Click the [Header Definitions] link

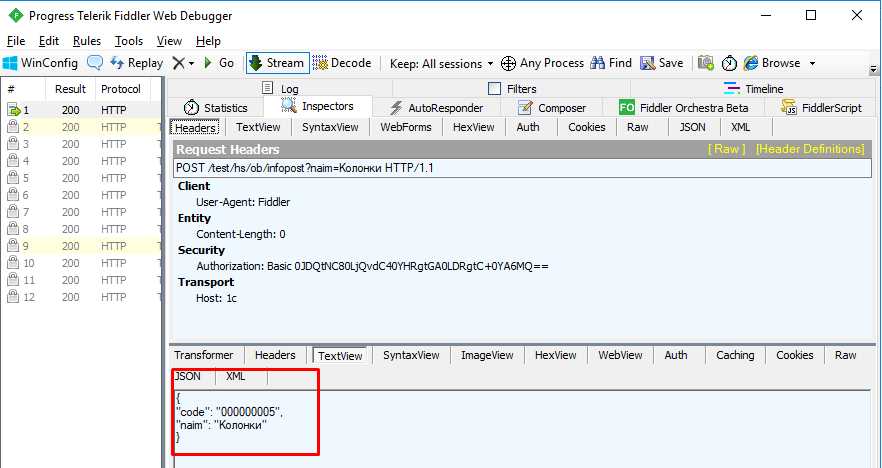click(x=810, y=149)
